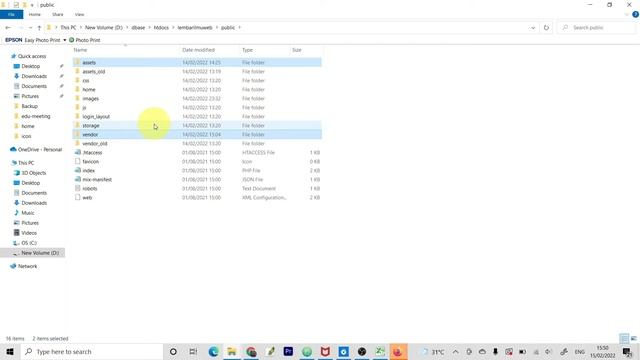This screenshot has width=640, height=360.
Task: Select htdocs in address breadcrumb
Action: 161,28
